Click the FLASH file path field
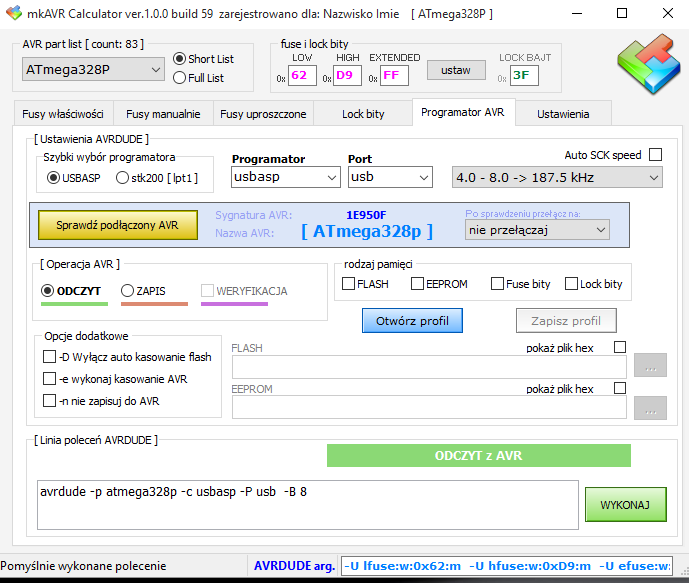 (x=429, y=367)
